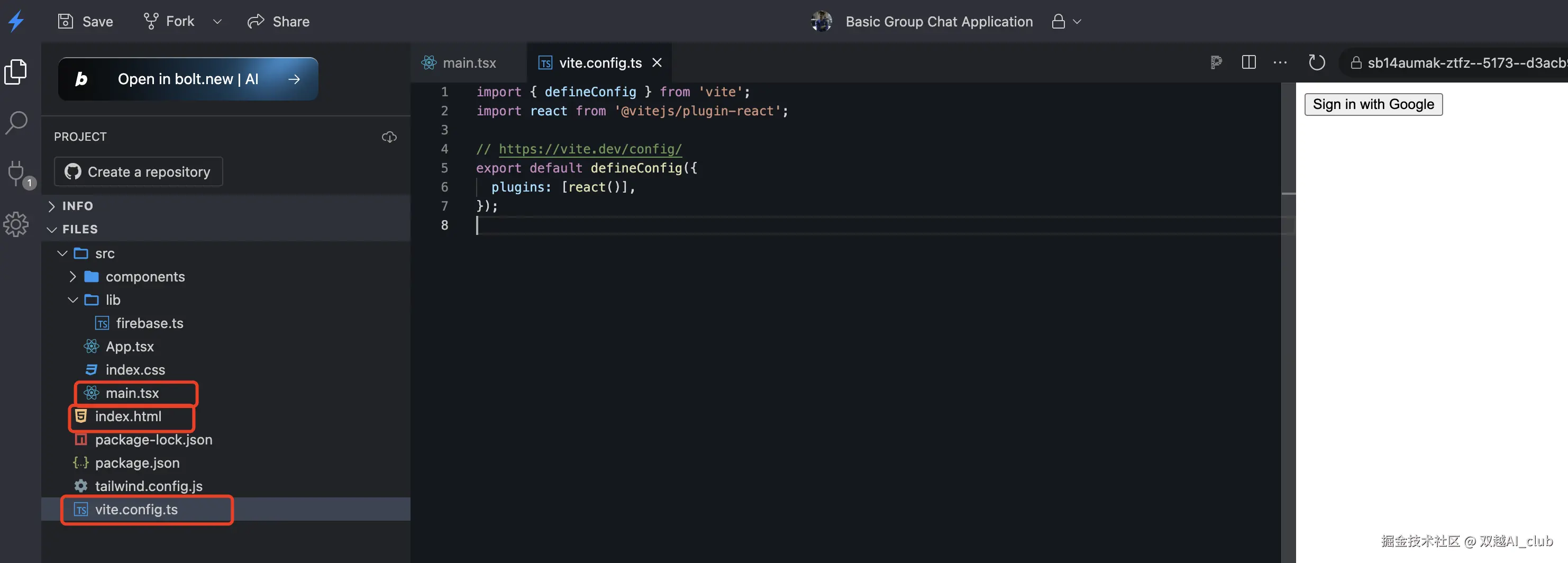This screenshot has width=1568, height=563.
Task: Close the vite.config.ts tab
Action: [657, 62]
